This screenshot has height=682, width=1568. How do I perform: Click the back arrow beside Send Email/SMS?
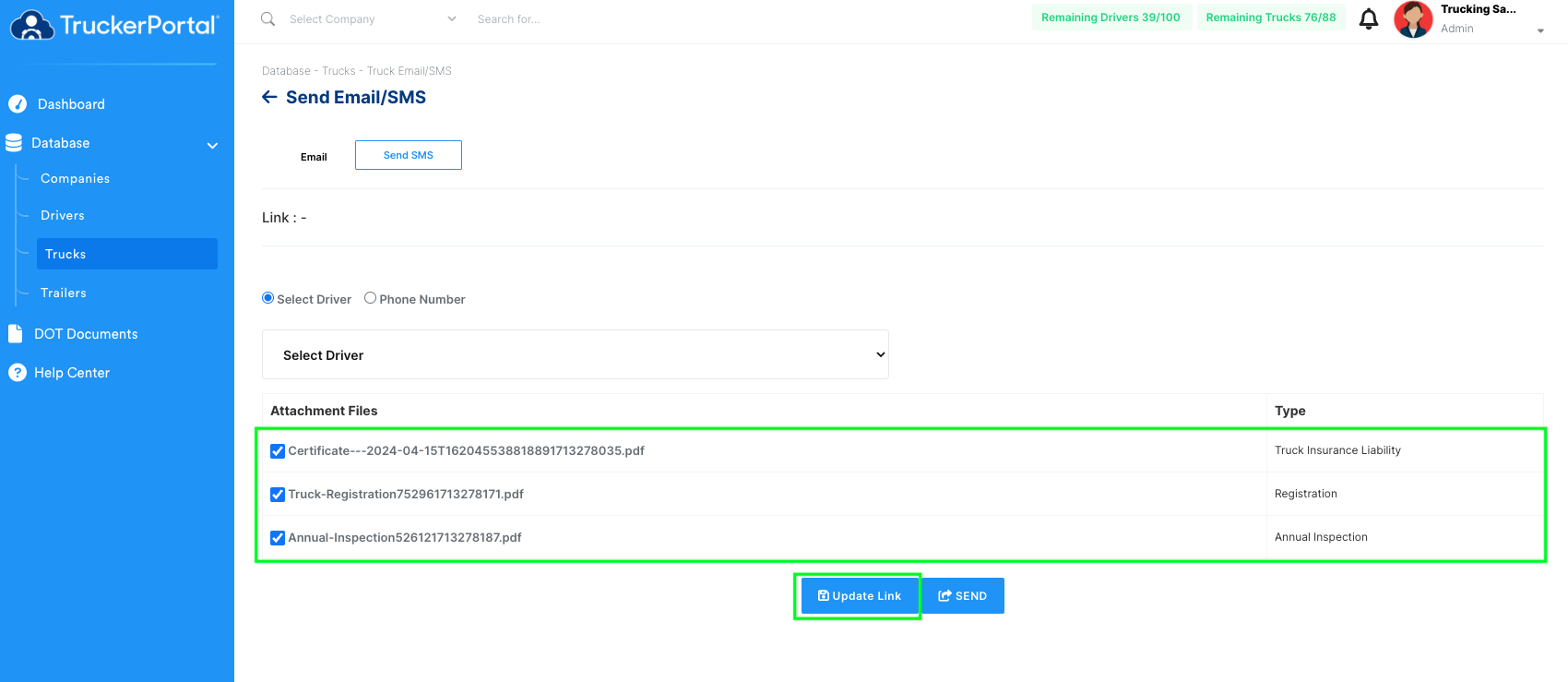click(269, 97)
